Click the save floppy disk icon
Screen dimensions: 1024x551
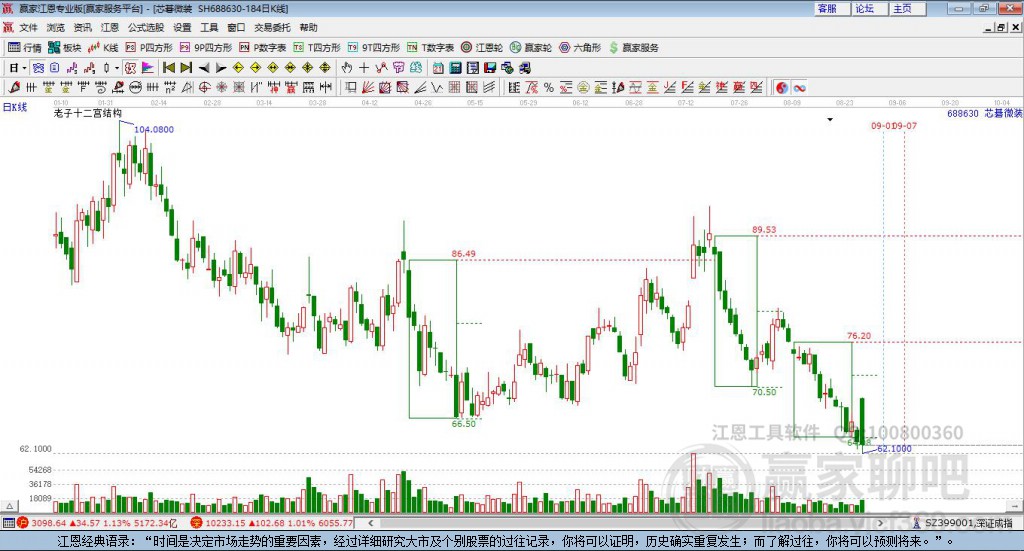(x=490, y=68)
